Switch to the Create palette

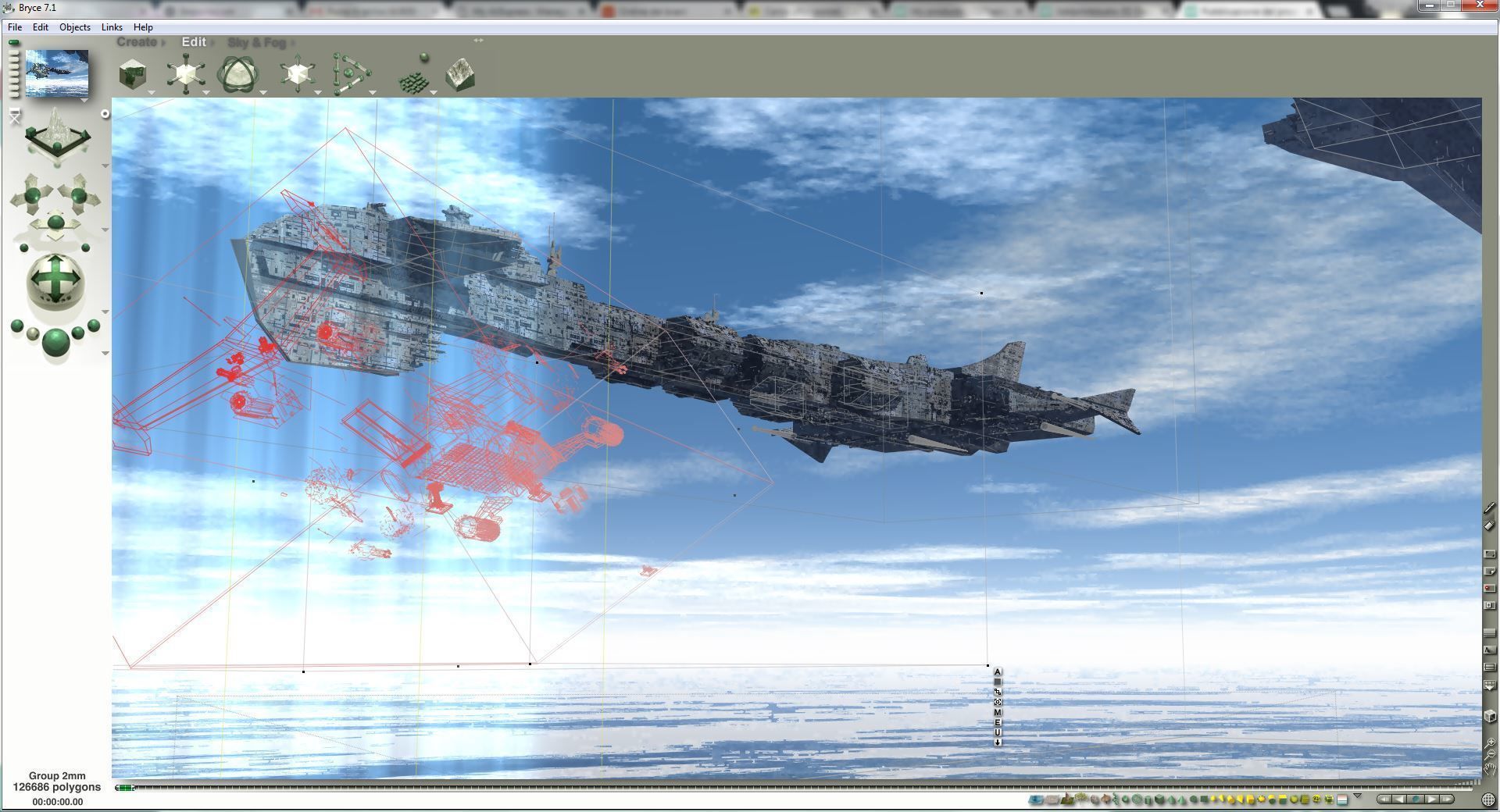pos(137,42)
